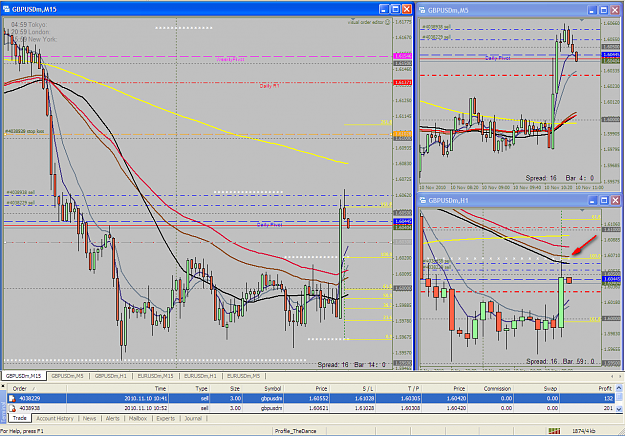The image size is (625, 436).
Task: Open the EURUSDm,H1 chart tab
Action: [x=200, y=376]
